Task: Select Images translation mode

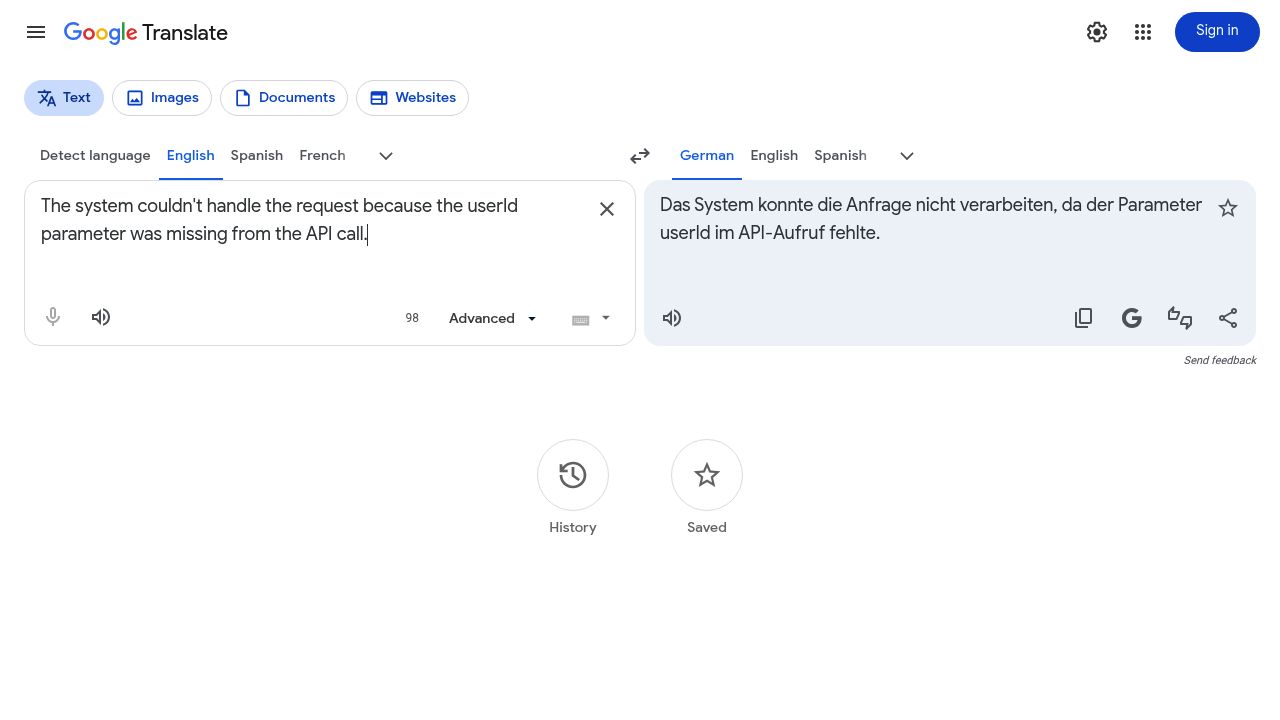Action: point(162,97)
